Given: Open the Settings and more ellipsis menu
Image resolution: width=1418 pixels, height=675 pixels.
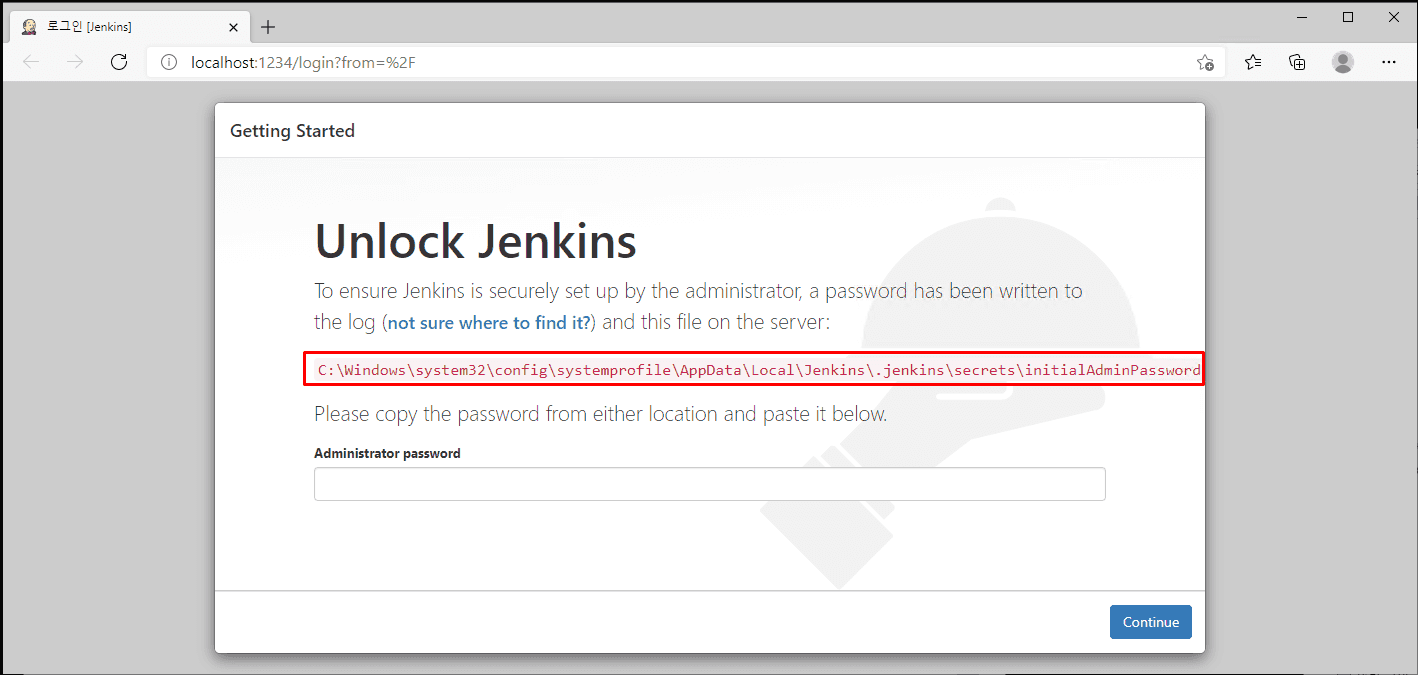Looking at the screenshot, I should [x=1388, y=62].
